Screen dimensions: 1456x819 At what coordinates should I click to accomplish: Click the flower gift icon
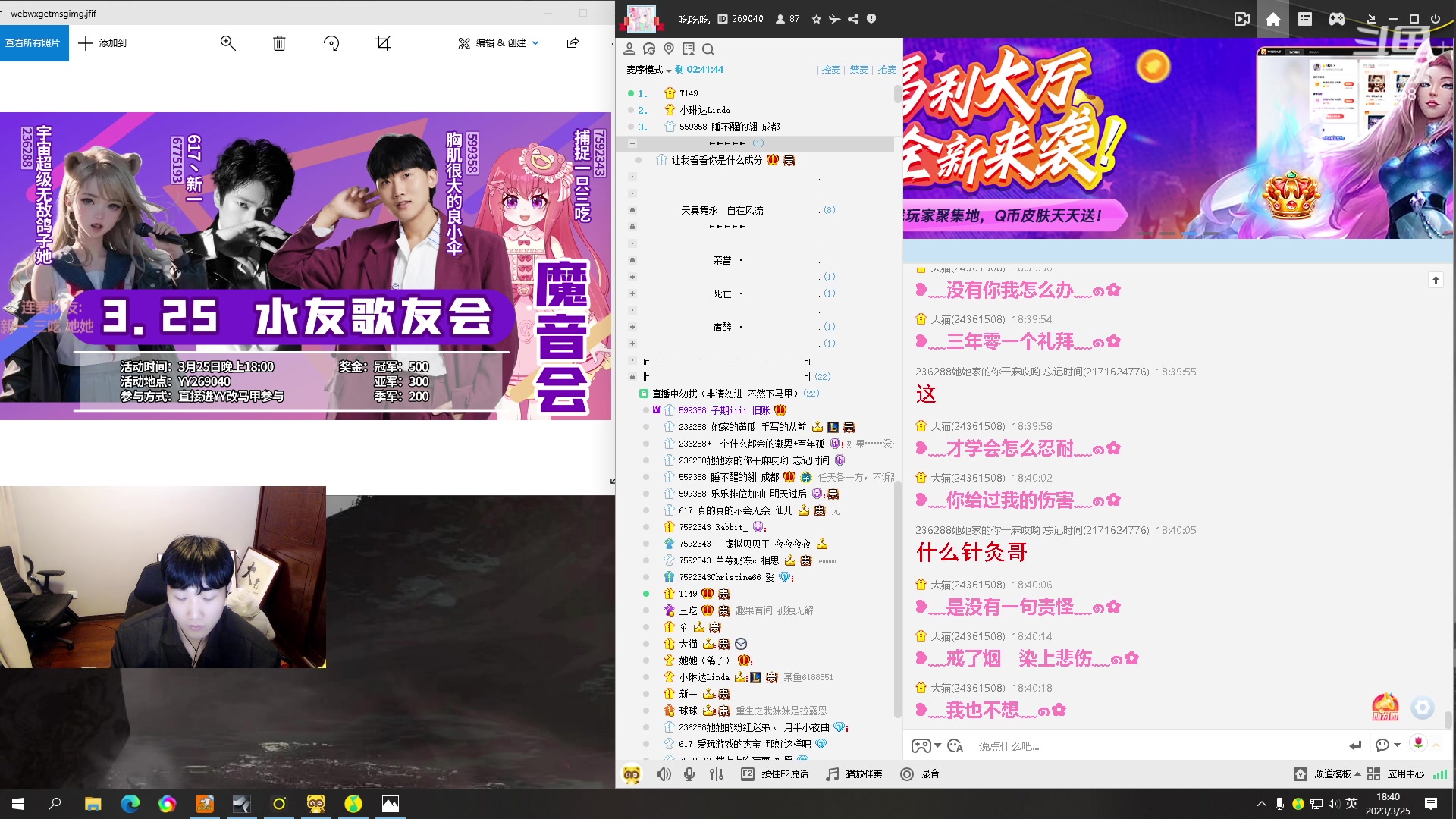pyautogui.click(x=1418, y=744)
